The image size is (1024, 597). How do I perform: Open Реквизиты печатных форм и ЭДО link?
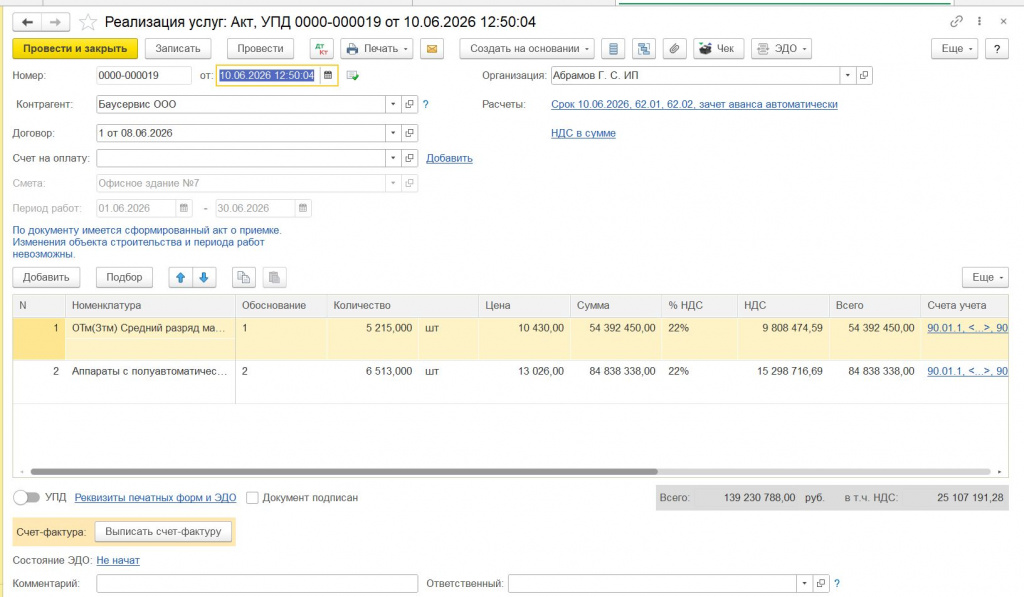click(155, 498)
